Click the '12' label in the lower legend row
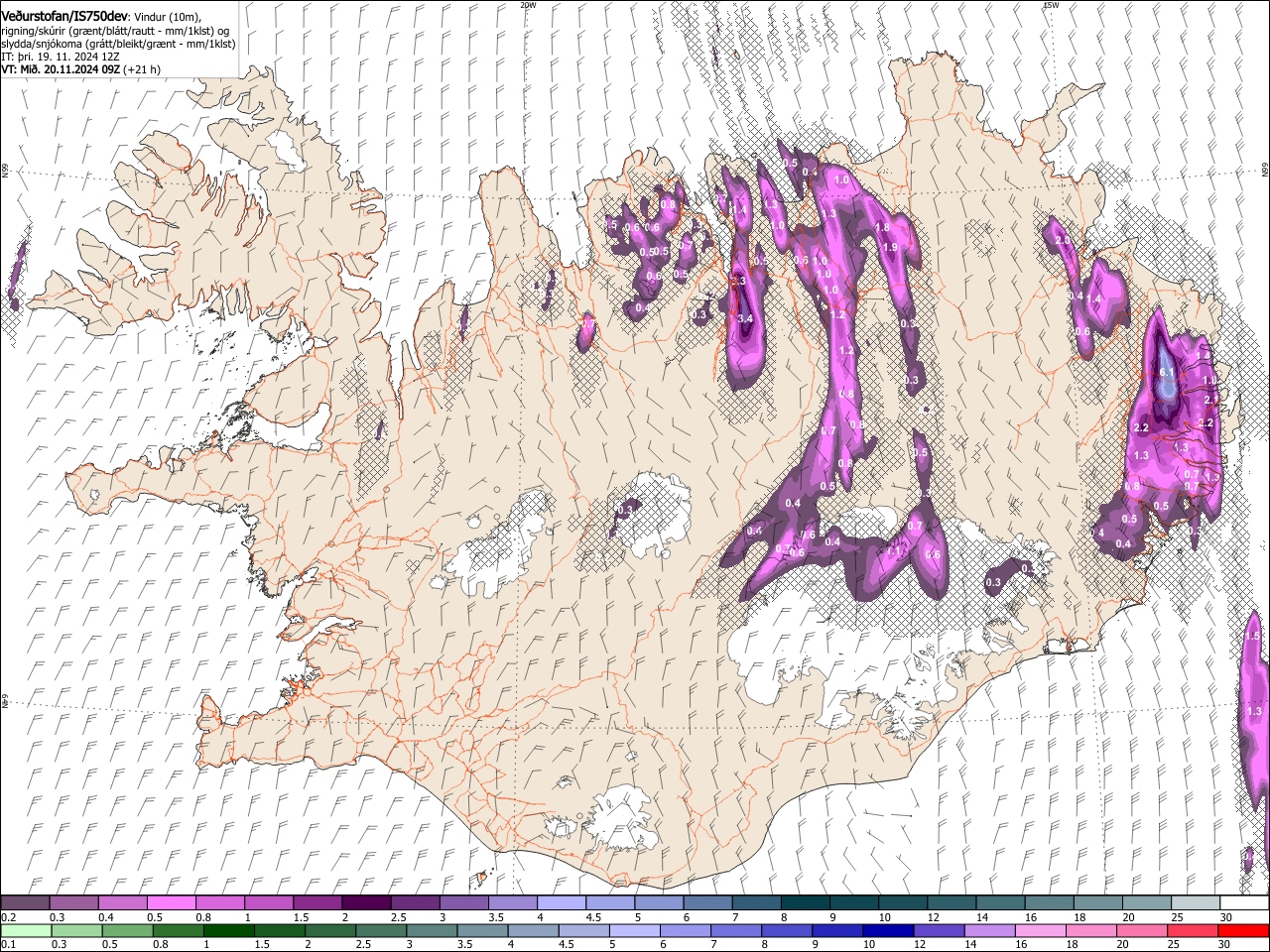The width and height of the screenshot is (1270, 952). 919,945
